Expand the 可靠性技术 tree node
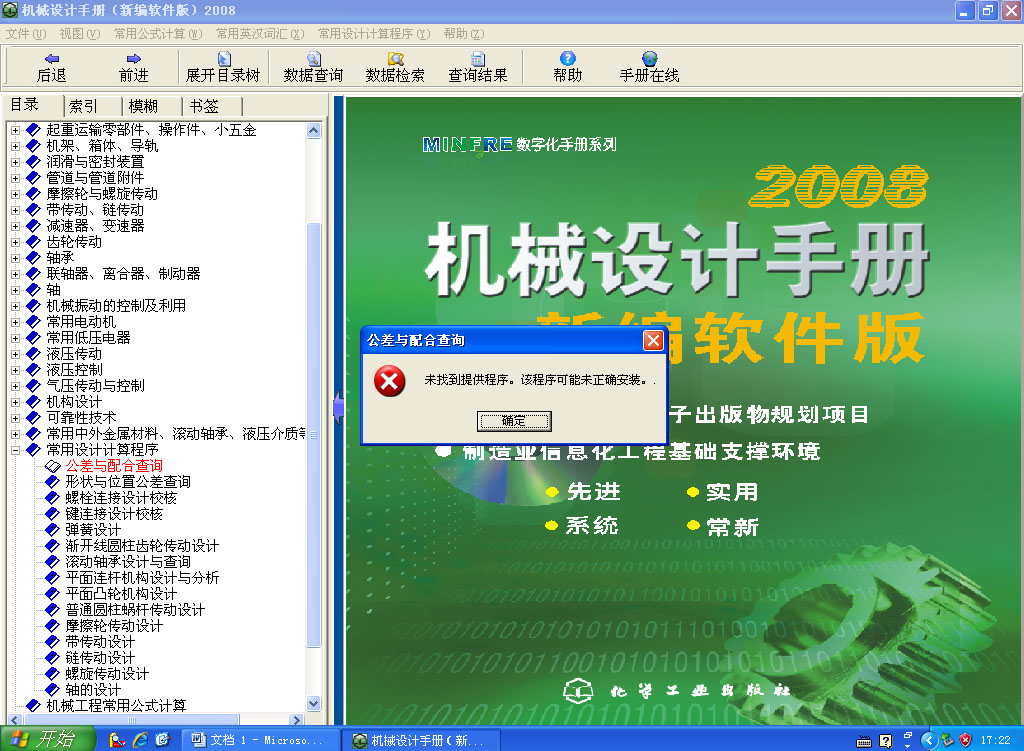Viewport: 1024px width, 751px height. coord(15,418)
